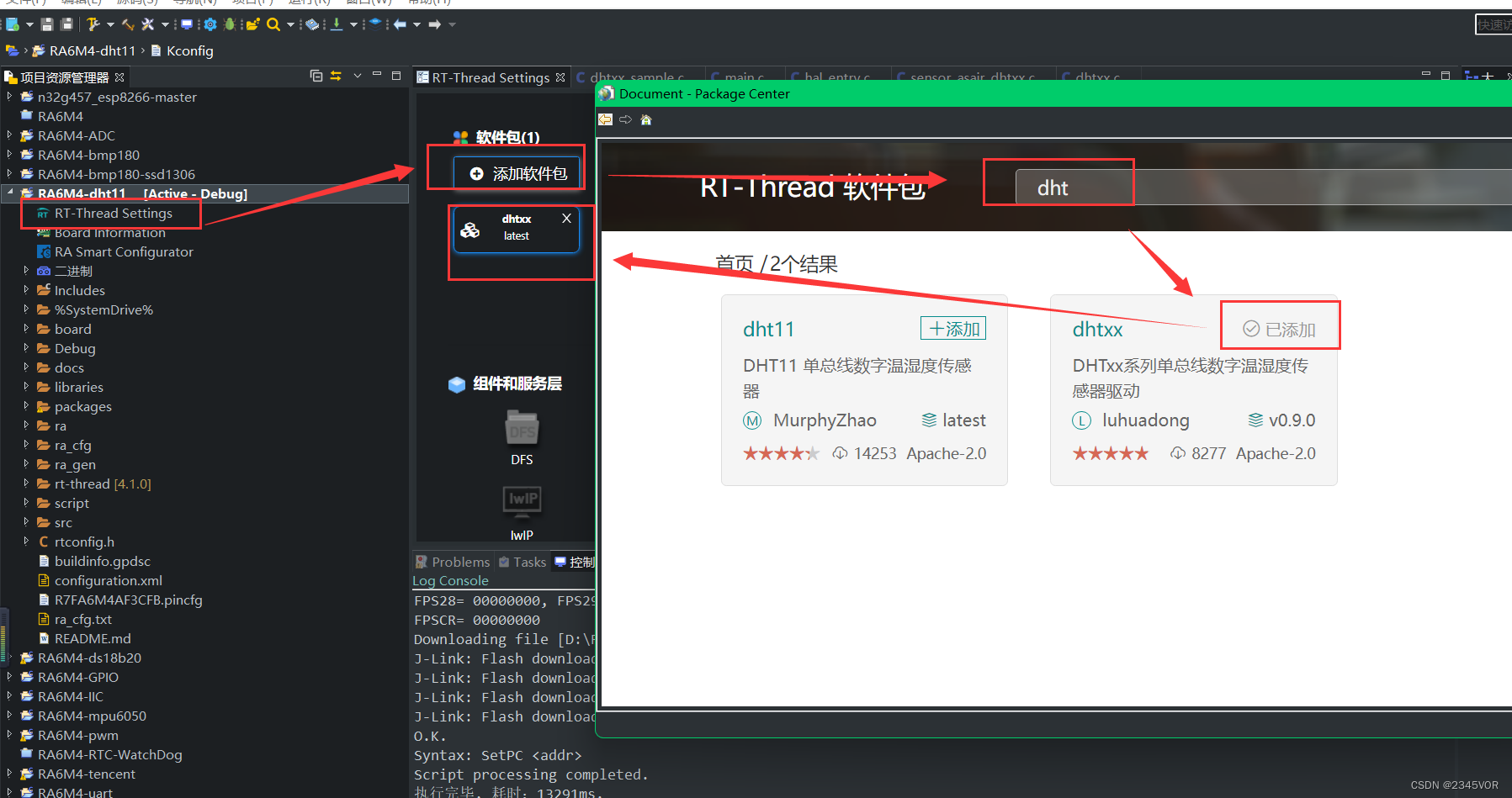
Task: Click the 添加软件包 button
Action: pyautogui.click(x=517, y=172)
